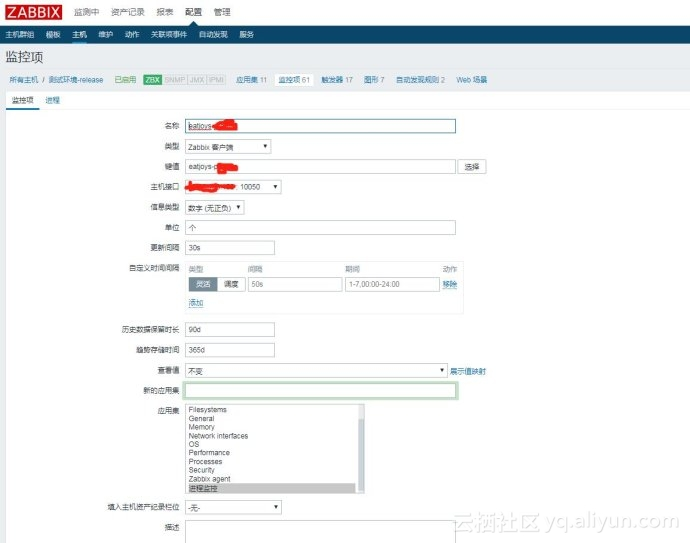Screen dimensions: 690x543
Task: Click the 已启用 status link
Action: tap(125, 80)
